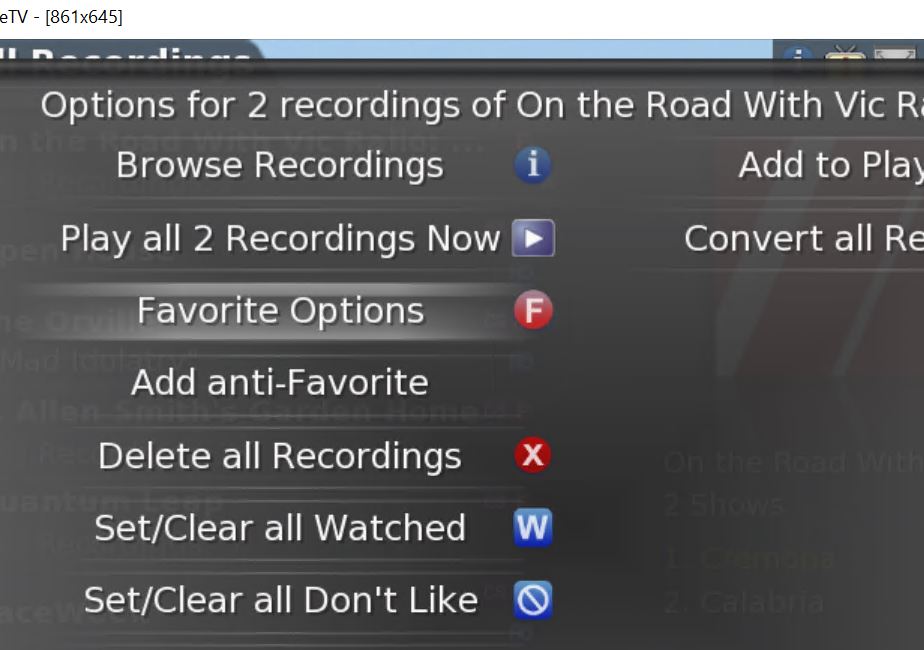This screenshot has height=650, width=924.
Task: Click the info icon in top header bar
Action: pos(798,53)
